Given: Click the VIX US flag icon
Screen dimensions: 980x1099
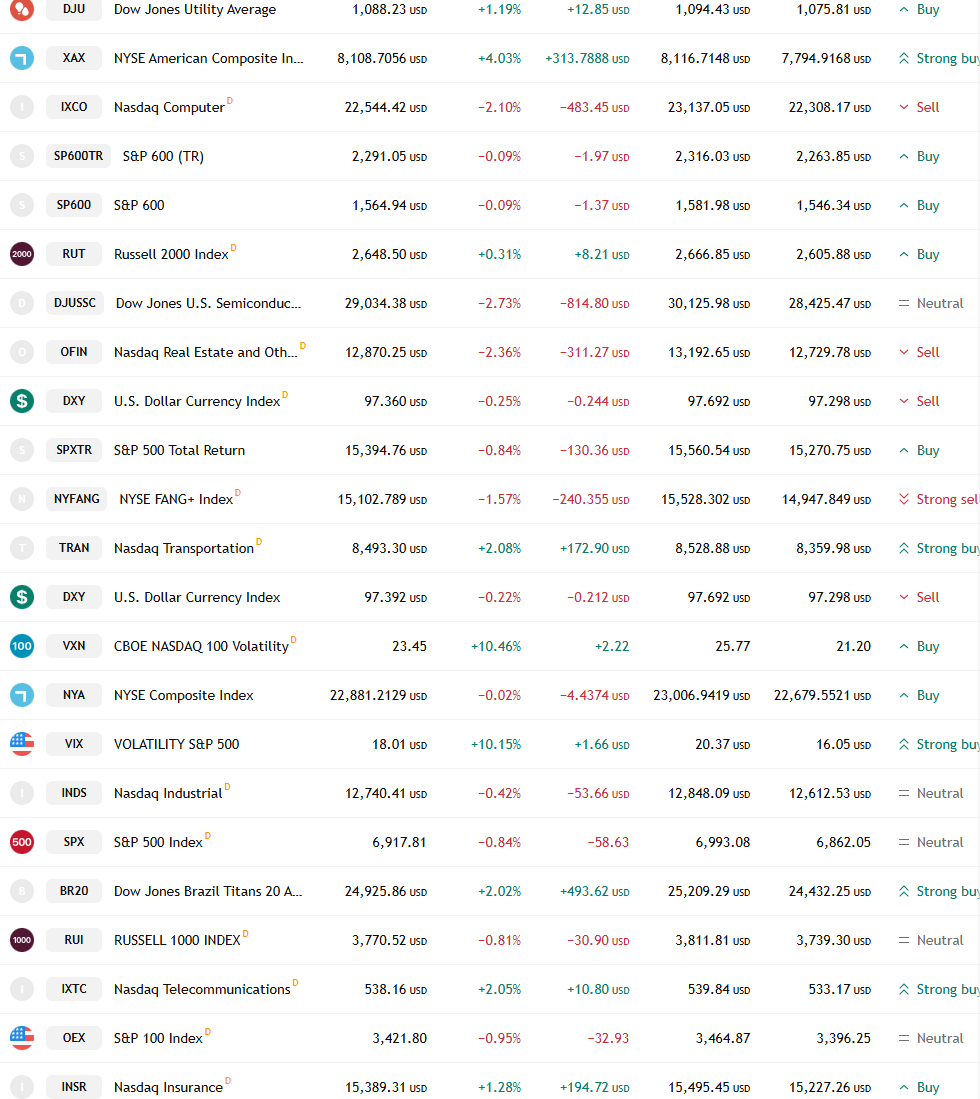Looking at the screenshot, I should tap(22, 744).
